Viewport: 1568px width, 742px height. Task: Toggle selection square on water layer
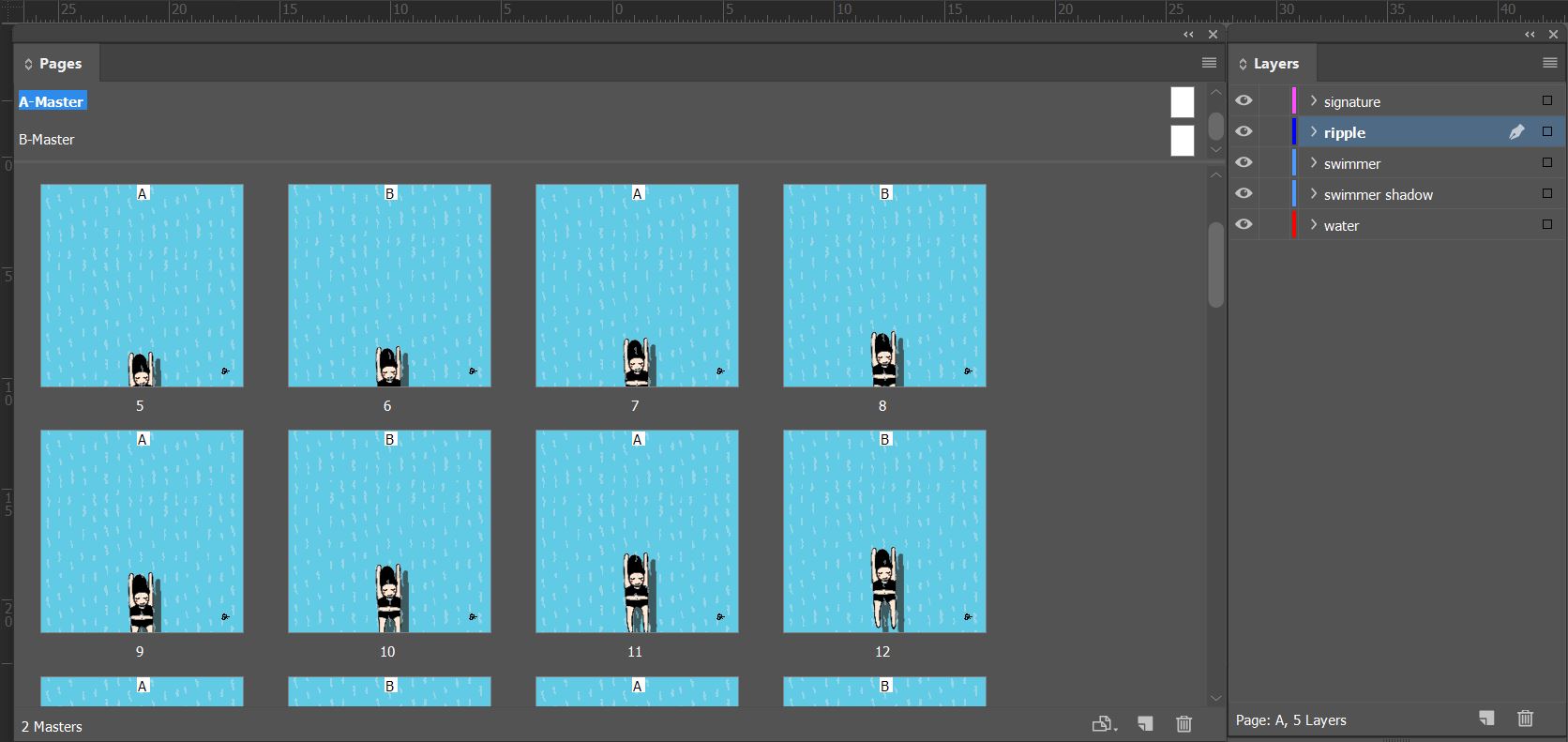coord(1547,224)
